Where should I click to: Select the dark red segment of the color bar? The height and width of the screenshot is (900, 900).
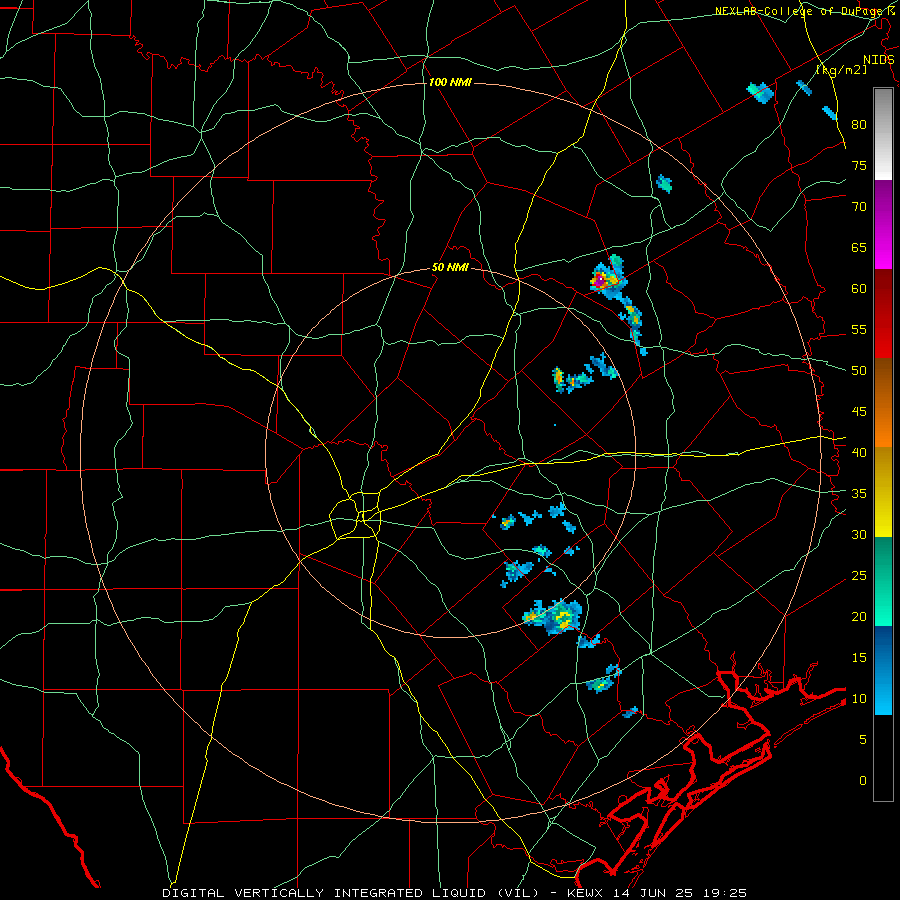click(883, 313)
